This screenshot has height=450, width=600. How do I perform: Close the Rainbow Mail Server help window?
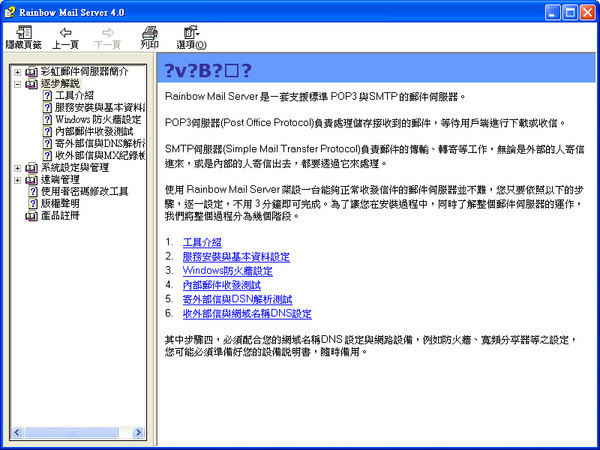[587, 13]
